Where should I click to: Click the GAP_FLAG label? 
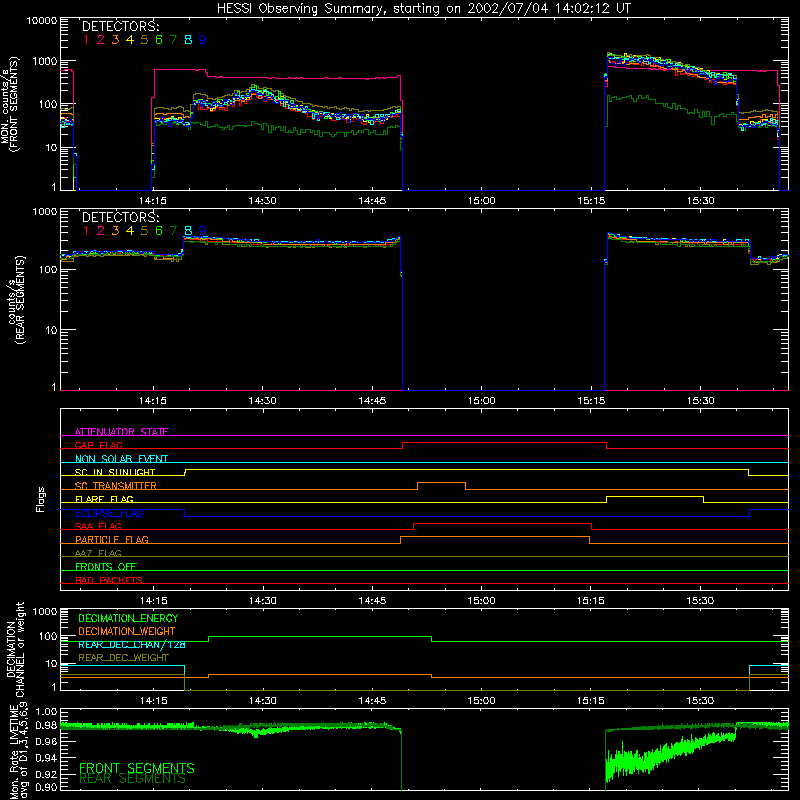pyautogui.click(x=98, y=445)
